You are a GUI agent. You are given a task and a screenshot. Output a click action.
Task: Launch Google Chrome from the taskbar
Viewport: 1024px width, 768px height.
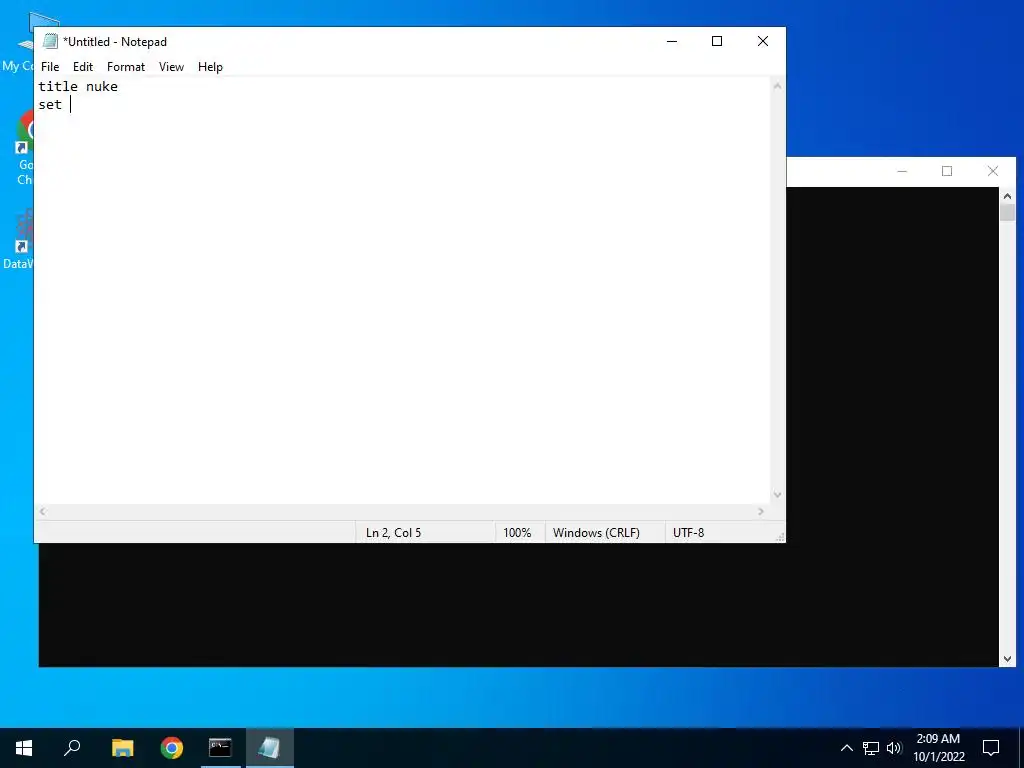[x=172, y=748]
